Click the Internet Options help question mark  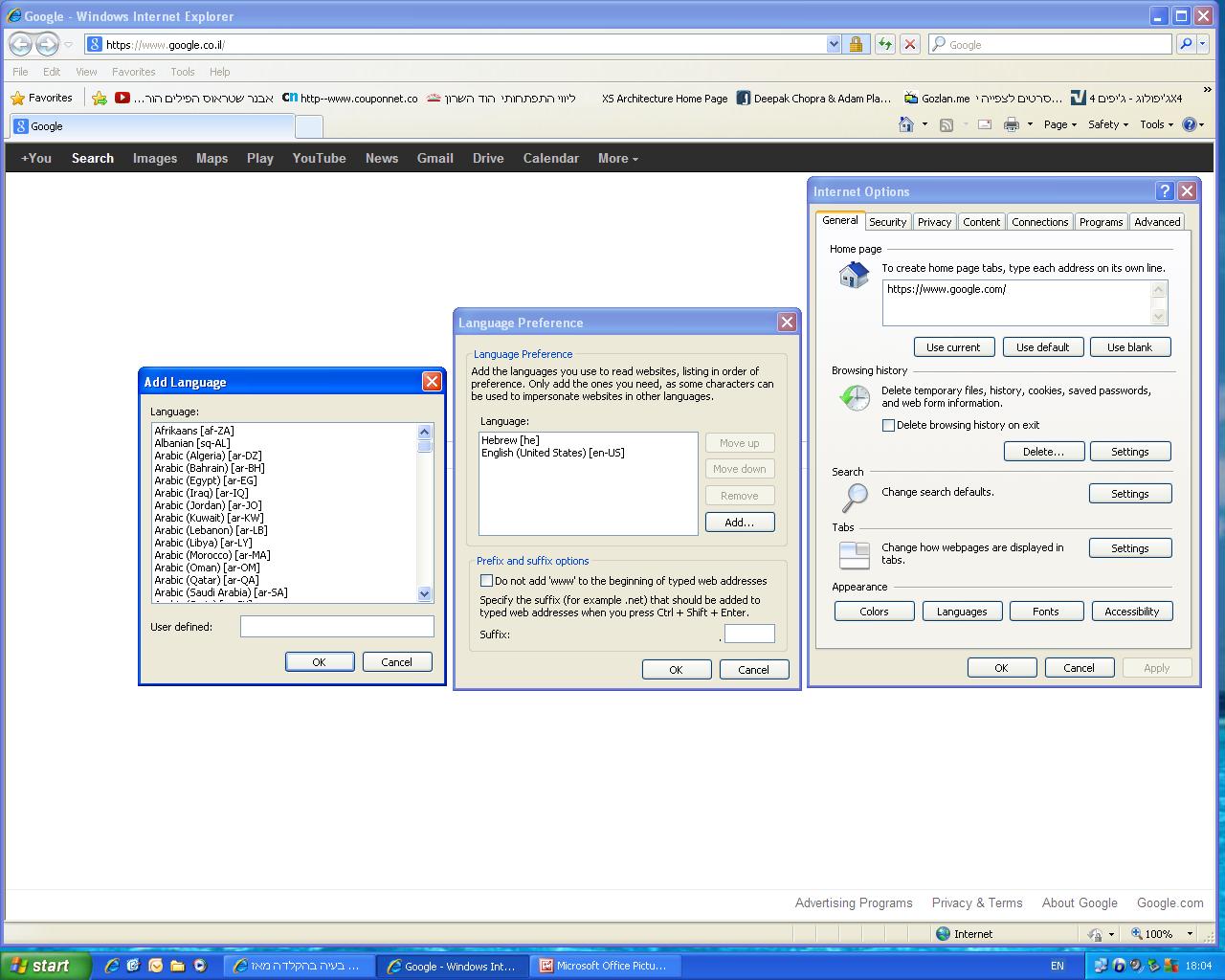tap(1164, 191)
